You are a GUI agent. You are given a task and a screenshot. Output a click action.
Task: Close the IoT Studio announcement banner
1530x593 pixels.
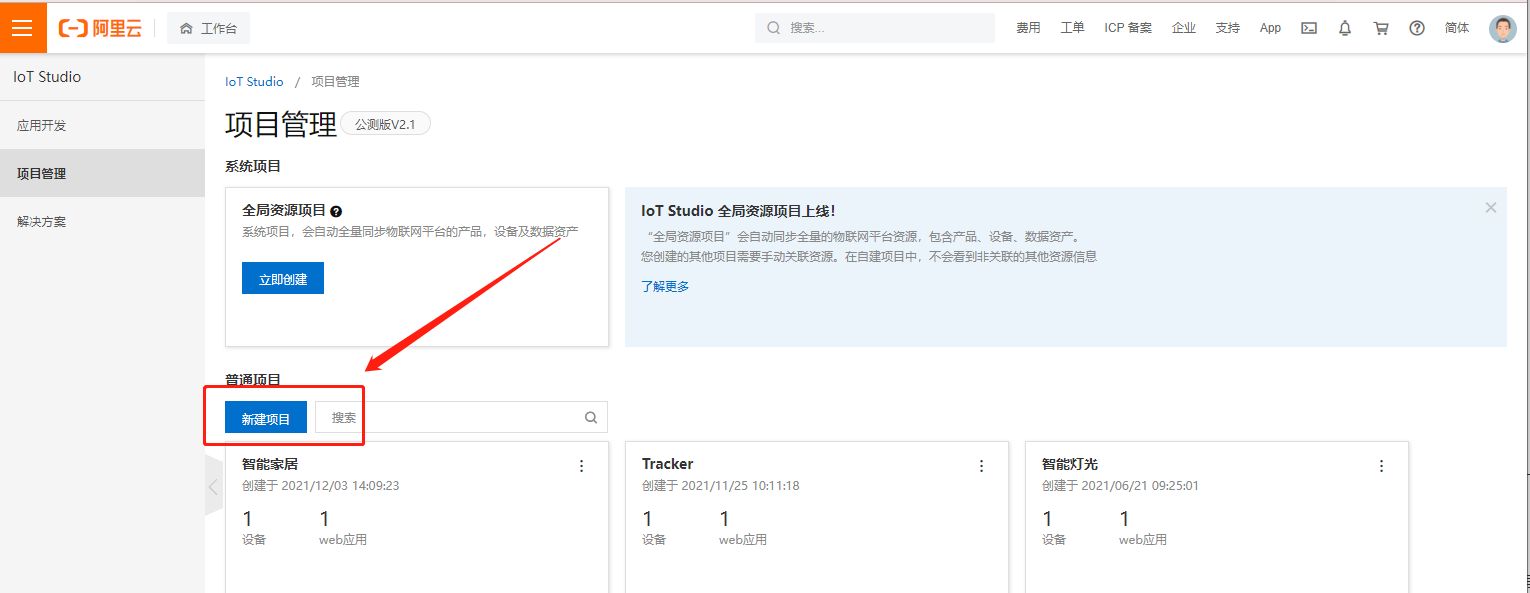coord(1491,208)
